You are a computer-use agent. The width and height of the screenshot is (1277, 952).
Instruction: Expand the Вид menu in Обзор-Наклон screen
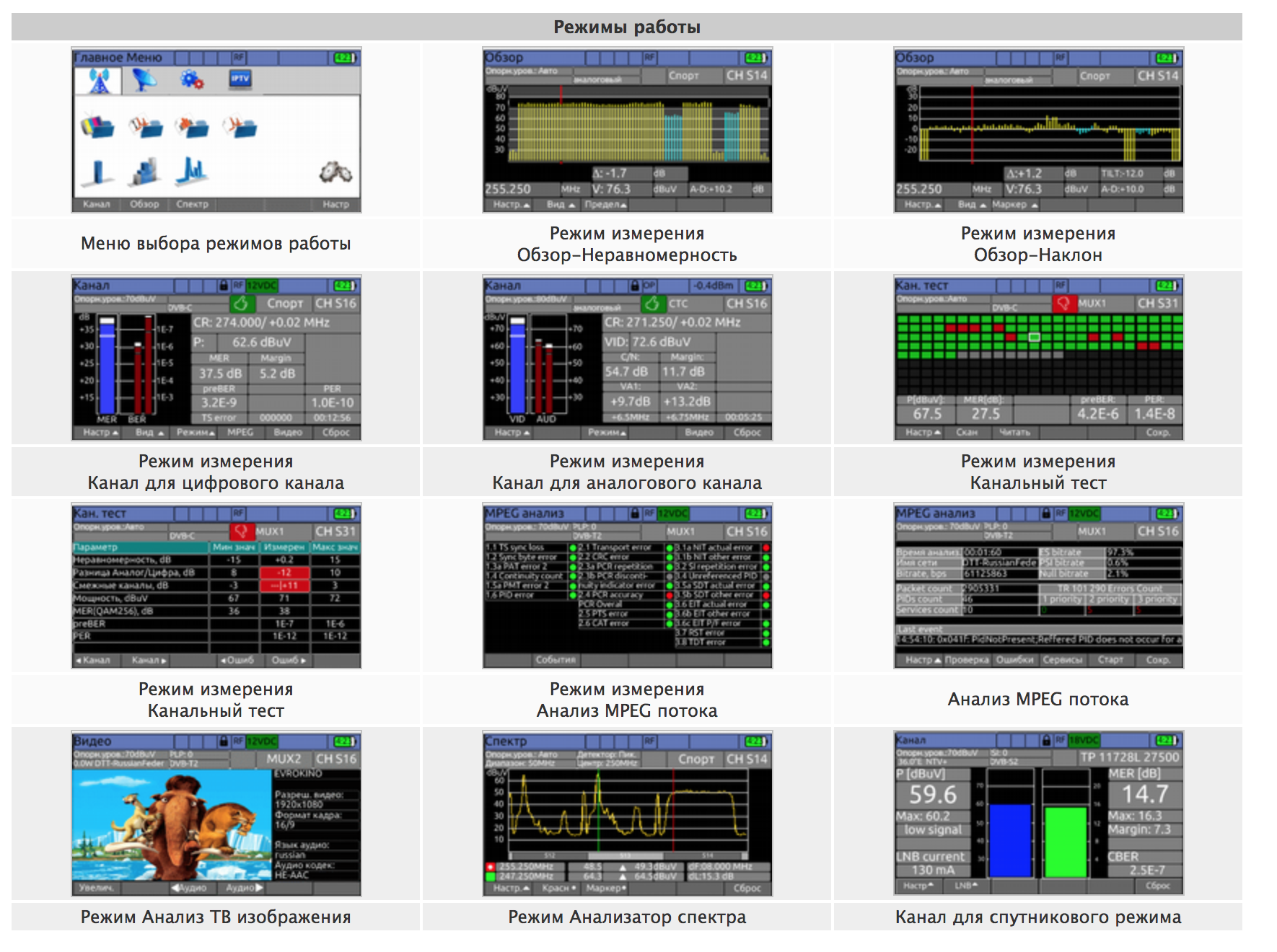[x=968, y=205]
